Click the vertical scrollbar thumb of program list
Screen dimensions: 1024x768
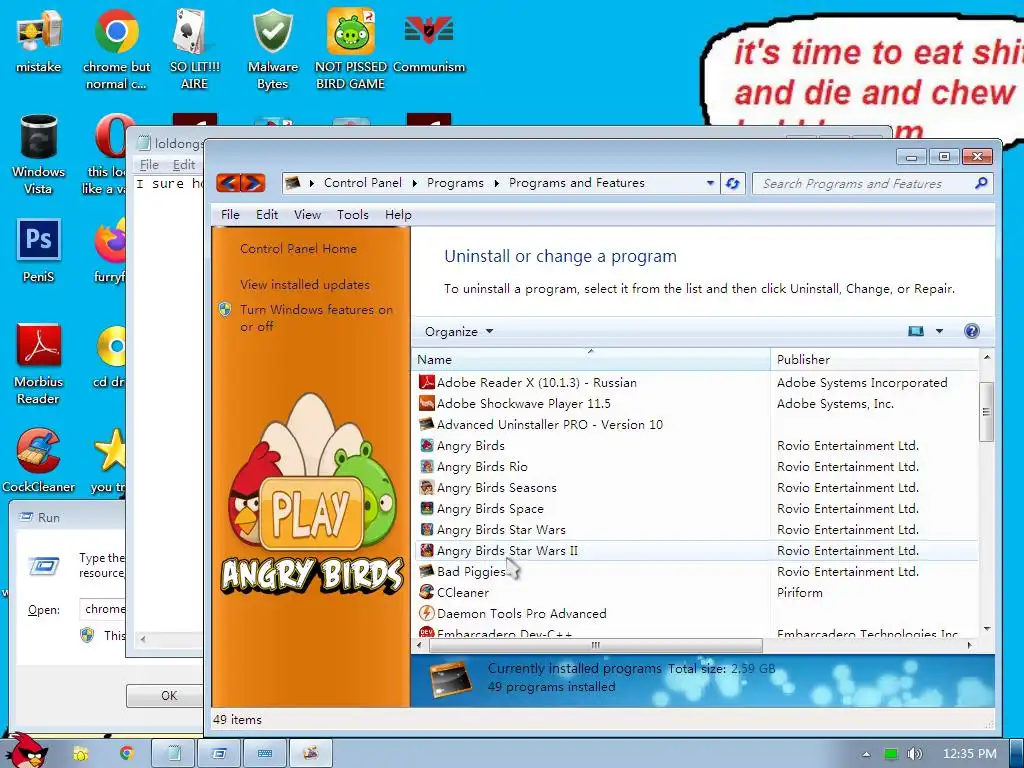[986, 412]
